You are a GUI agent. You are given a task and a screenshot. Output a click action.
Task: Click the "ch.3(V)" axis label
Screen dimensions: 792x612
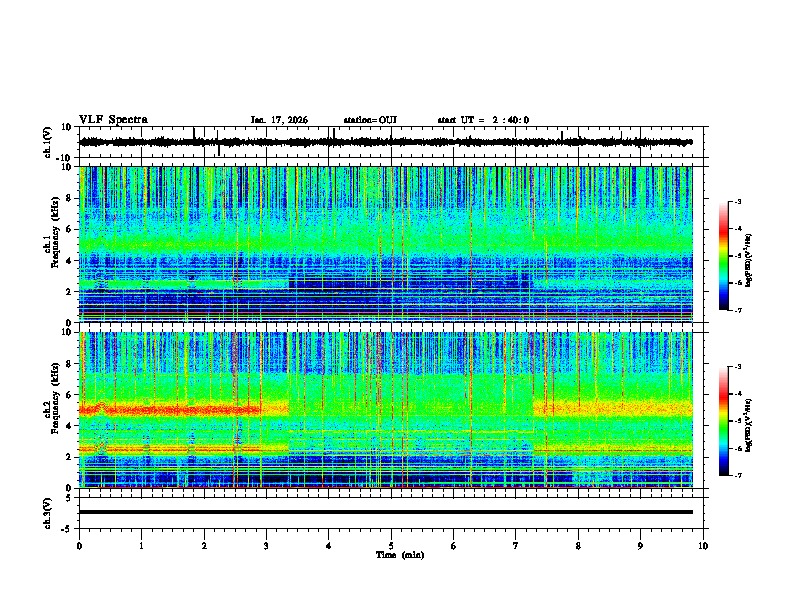click(x=47, y=513)
